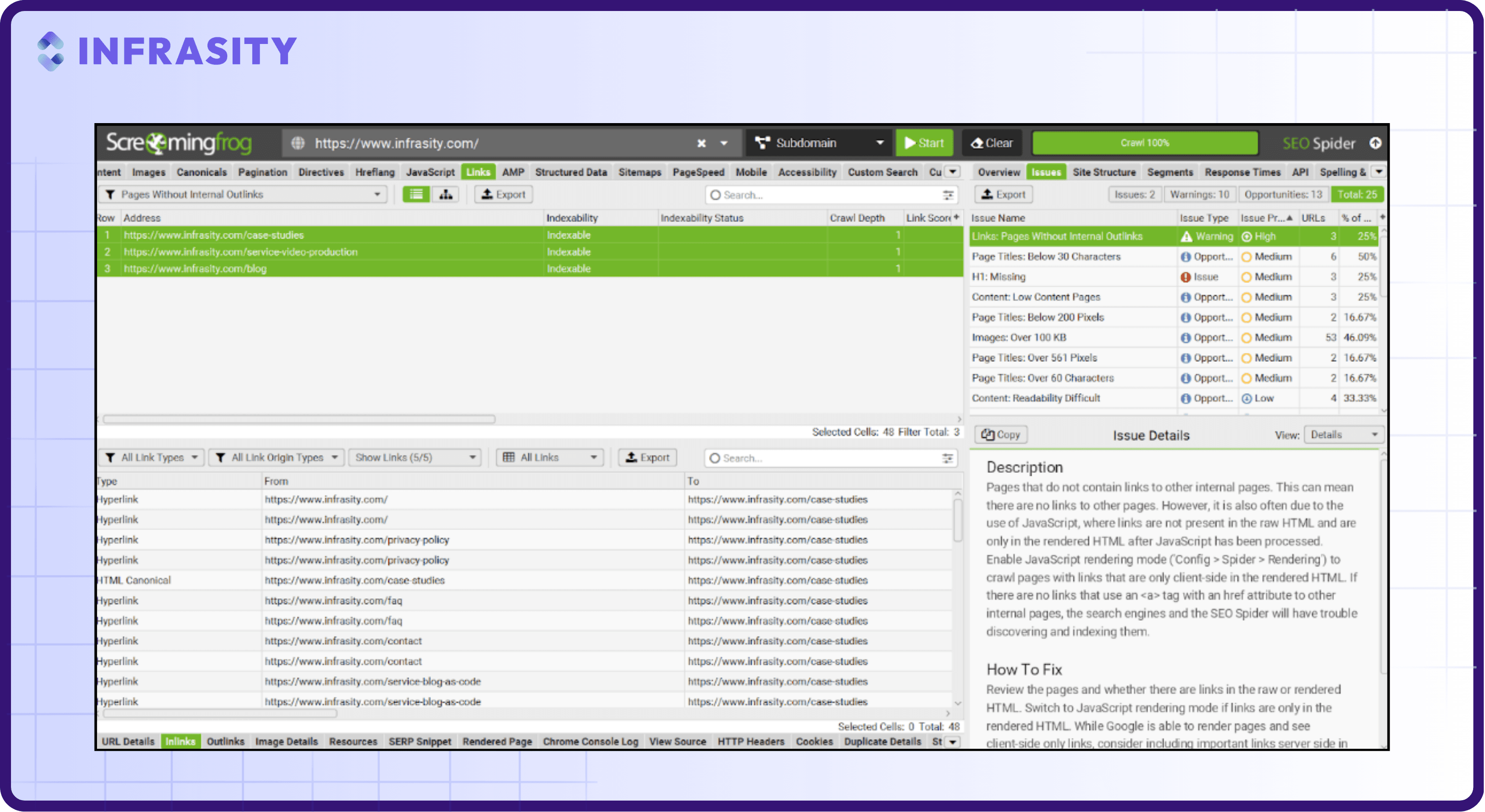Select row with service-video-production URL
The height and width of the screenshot is (812, 1485).
529,251
